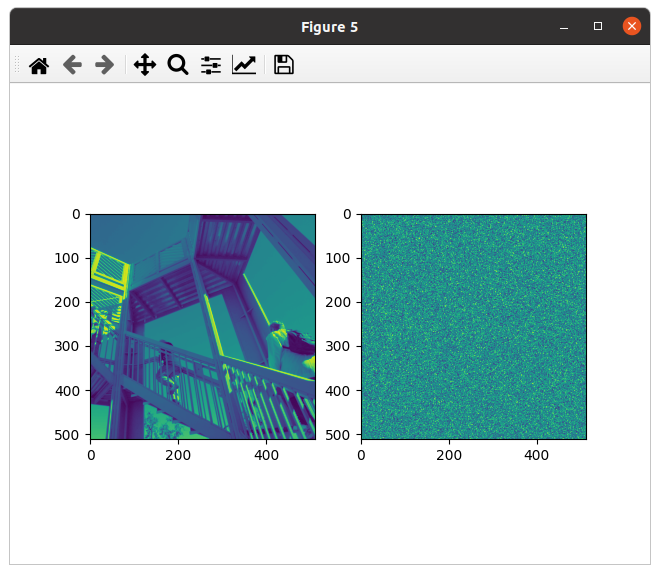Click the right noise image plot
This screenshot has width=660, height=574.
point(473,326)
